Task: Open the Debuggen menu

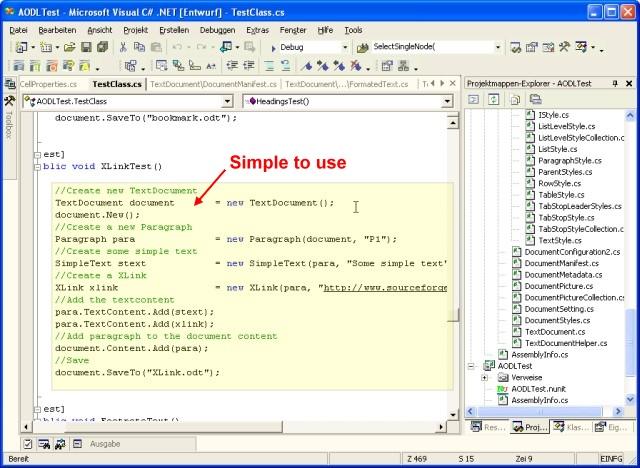Action: click(x=216, y=30)
